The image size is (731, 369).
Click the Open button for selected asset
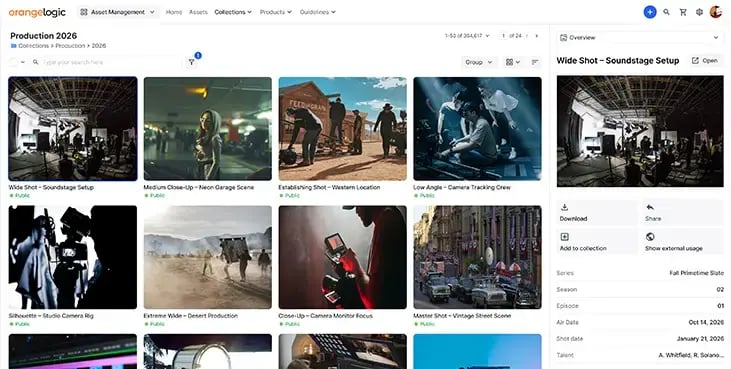705,61
